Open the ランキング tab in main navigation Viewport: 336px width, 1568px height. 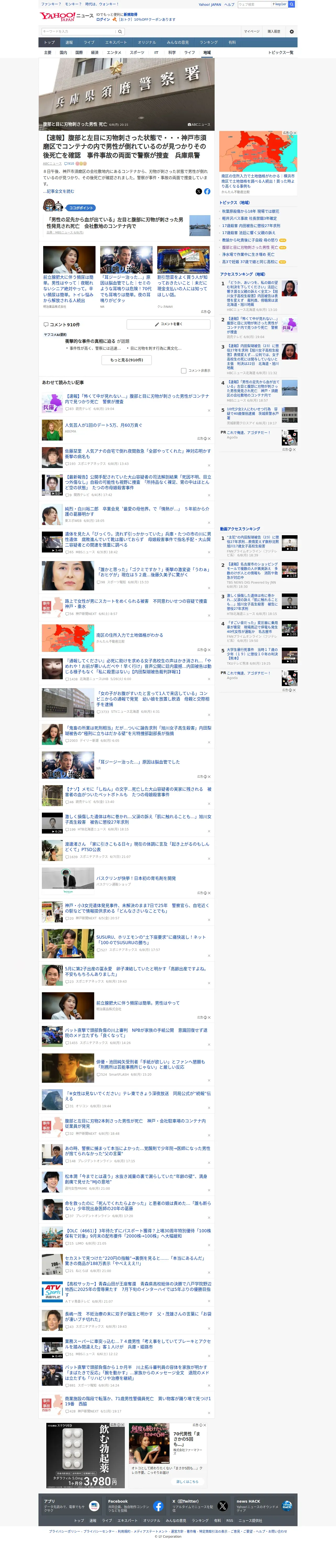click(209, 43)
